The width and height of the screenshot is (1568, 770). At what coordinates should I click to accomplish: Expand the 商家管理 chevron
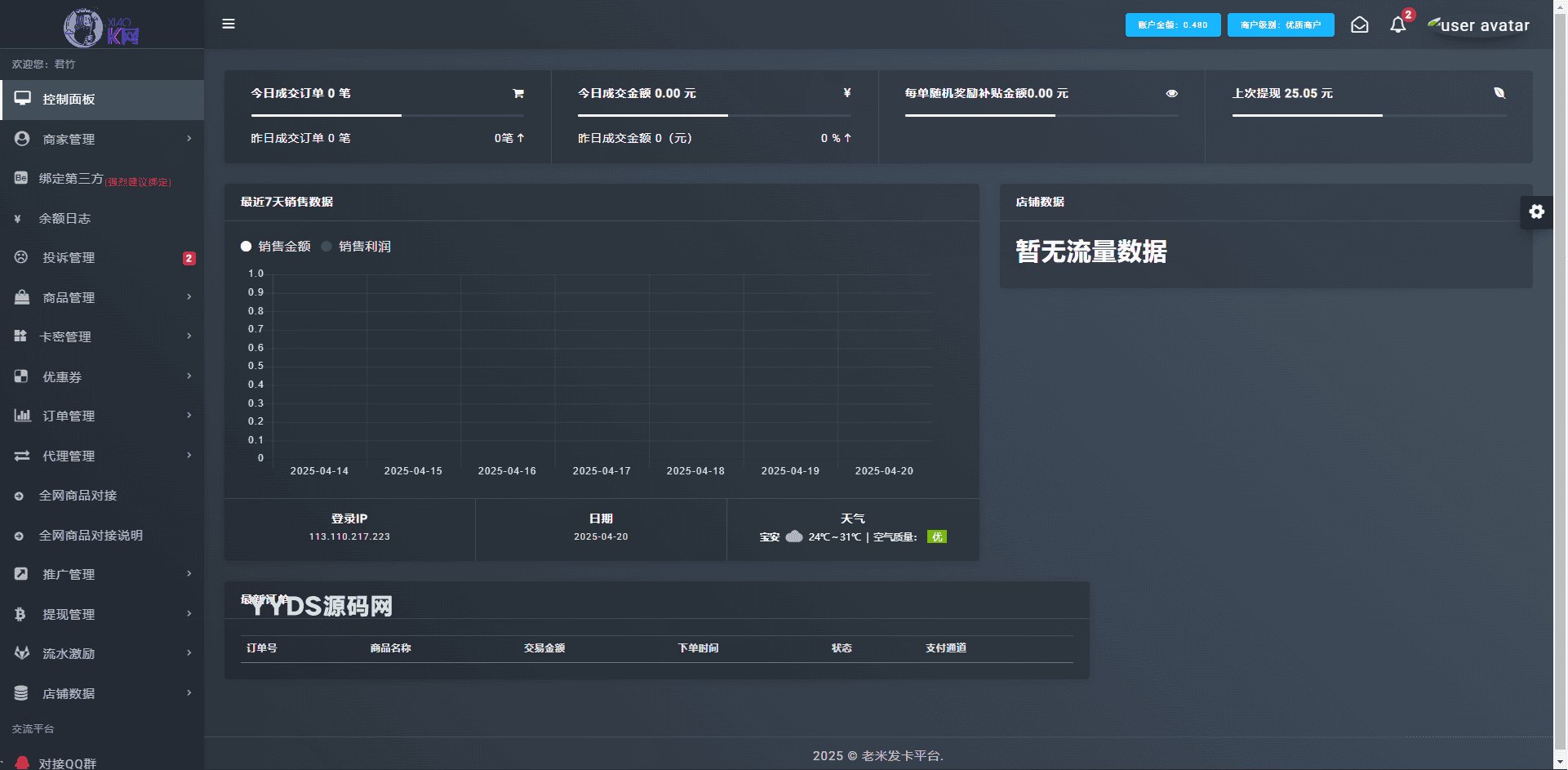point(189,138)
